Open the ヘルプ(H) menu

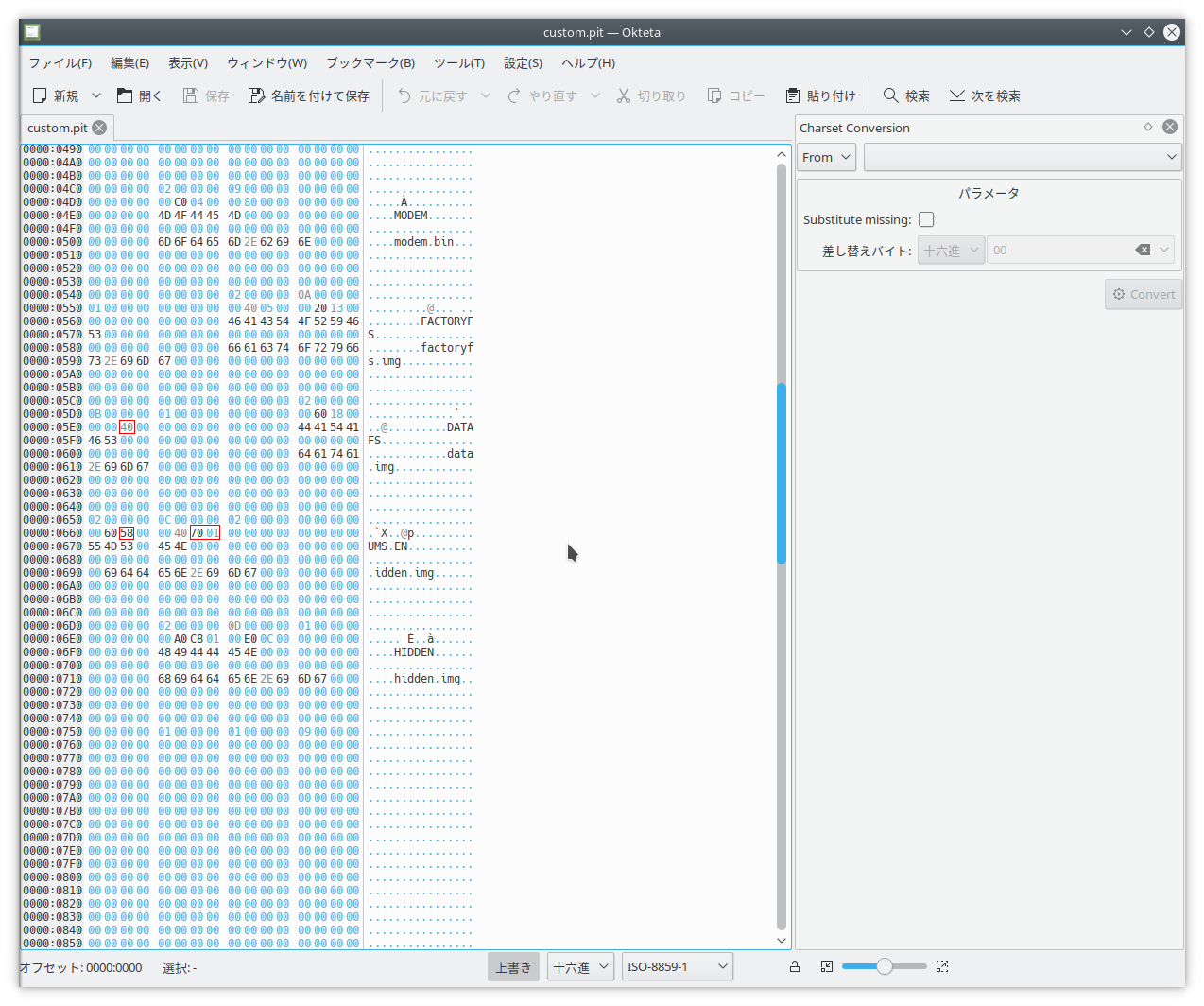(x=588, y=62)
